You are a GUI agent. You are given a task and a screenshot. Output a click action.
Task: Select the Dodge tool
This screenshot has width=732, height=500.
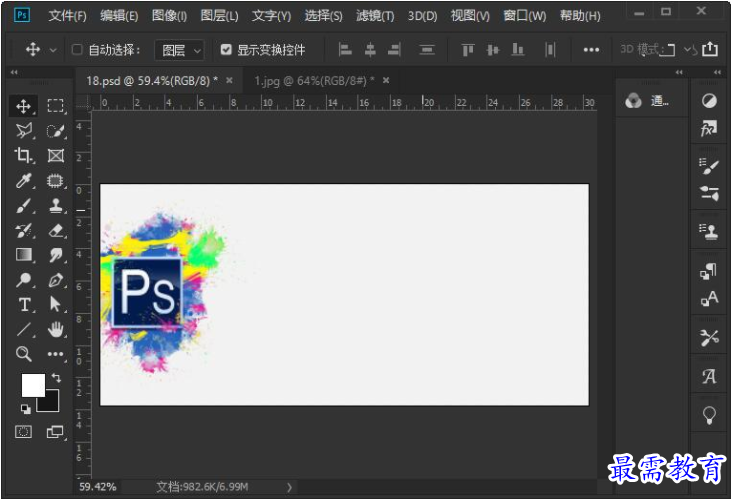(x=23, y=280)
